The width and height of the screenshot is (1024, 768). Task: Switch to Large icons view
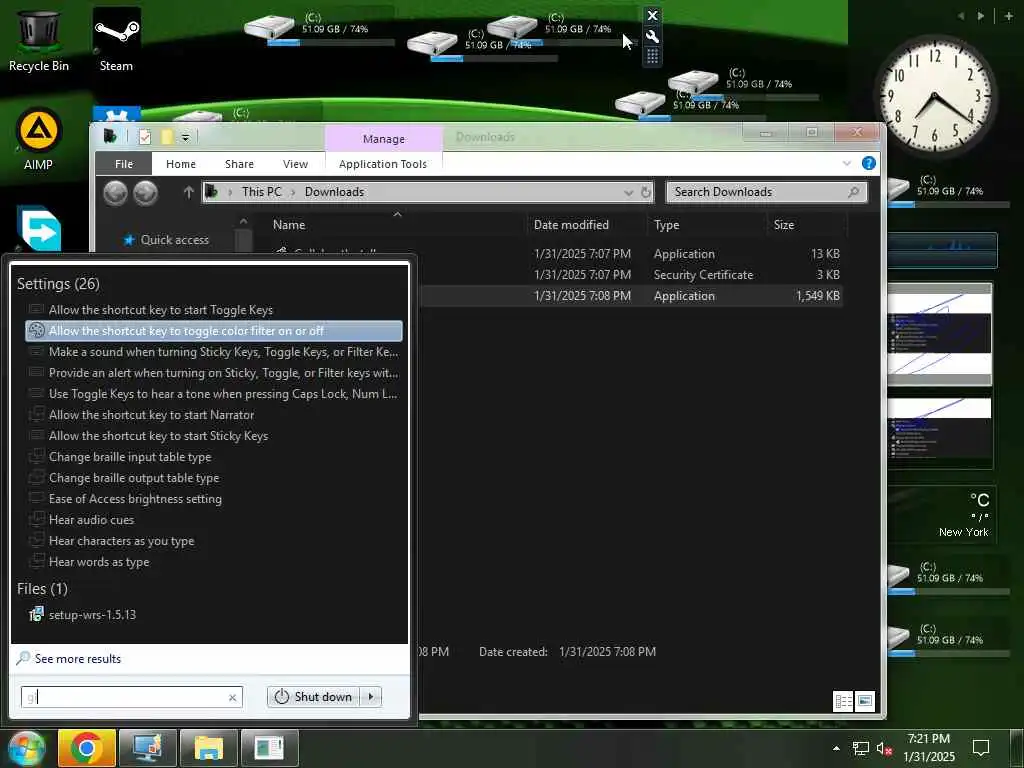pos(865,701)
